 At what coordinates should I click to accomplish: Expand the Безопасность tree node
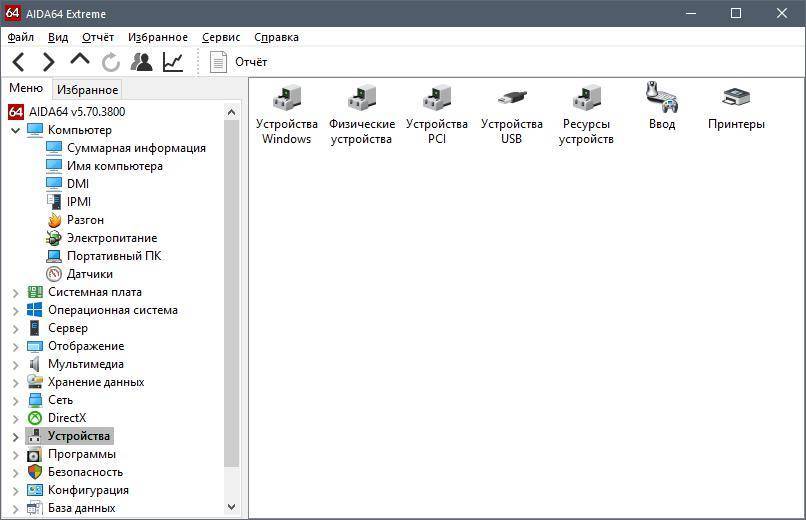tap(16, 472)
